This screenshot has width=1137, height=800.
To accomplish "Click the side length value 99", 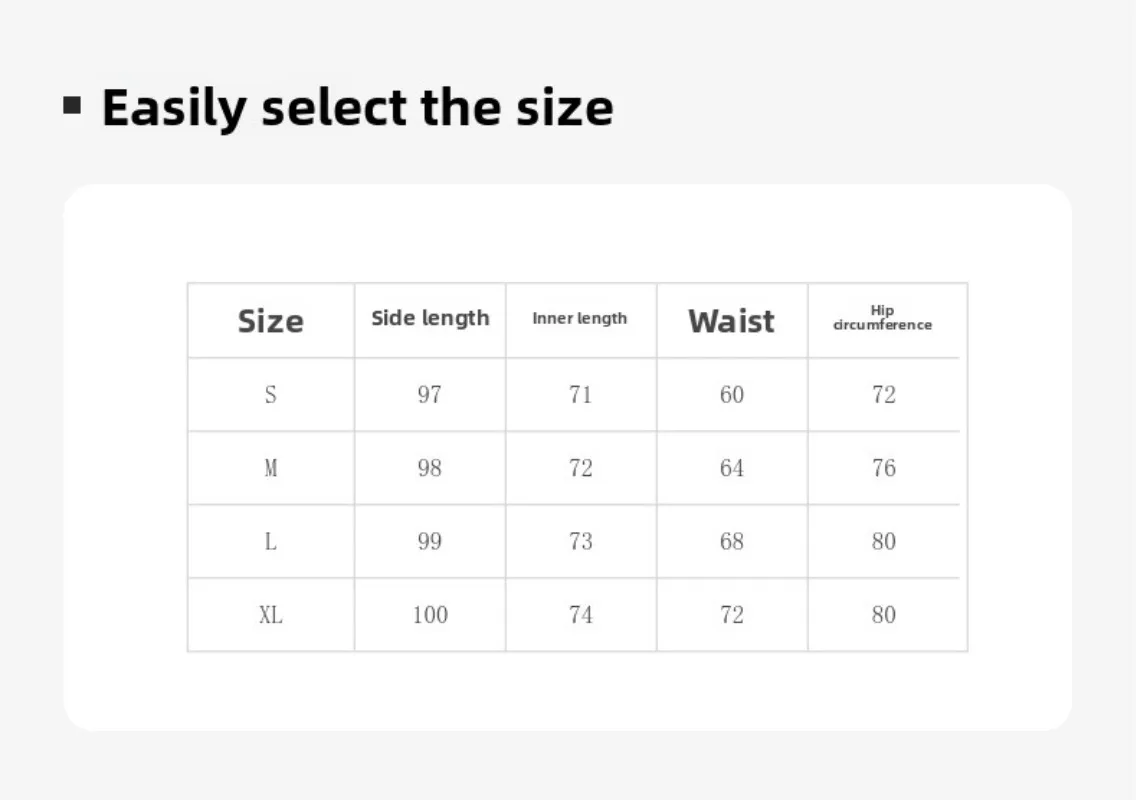I will (x=429, y=541).
